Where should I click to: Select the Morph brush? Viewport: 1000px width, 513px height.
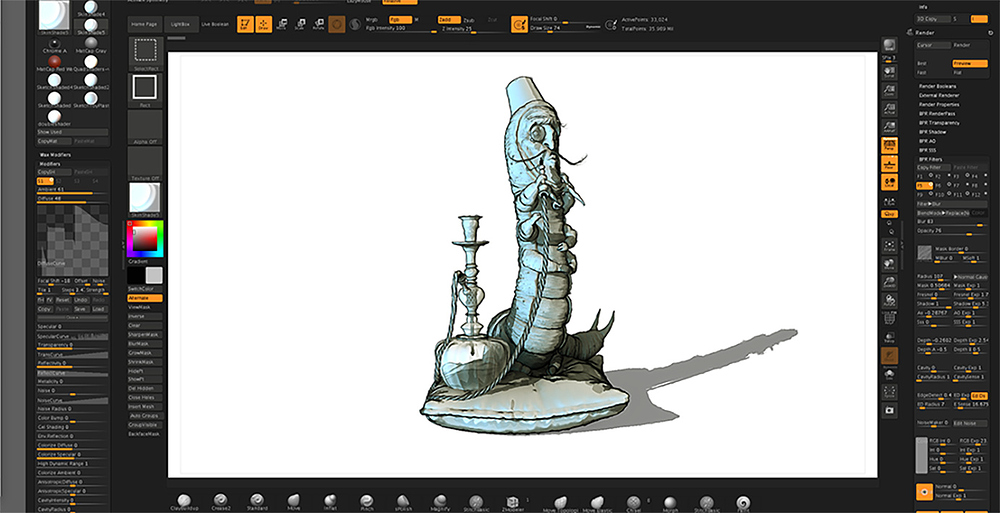(x=670, y=502)
